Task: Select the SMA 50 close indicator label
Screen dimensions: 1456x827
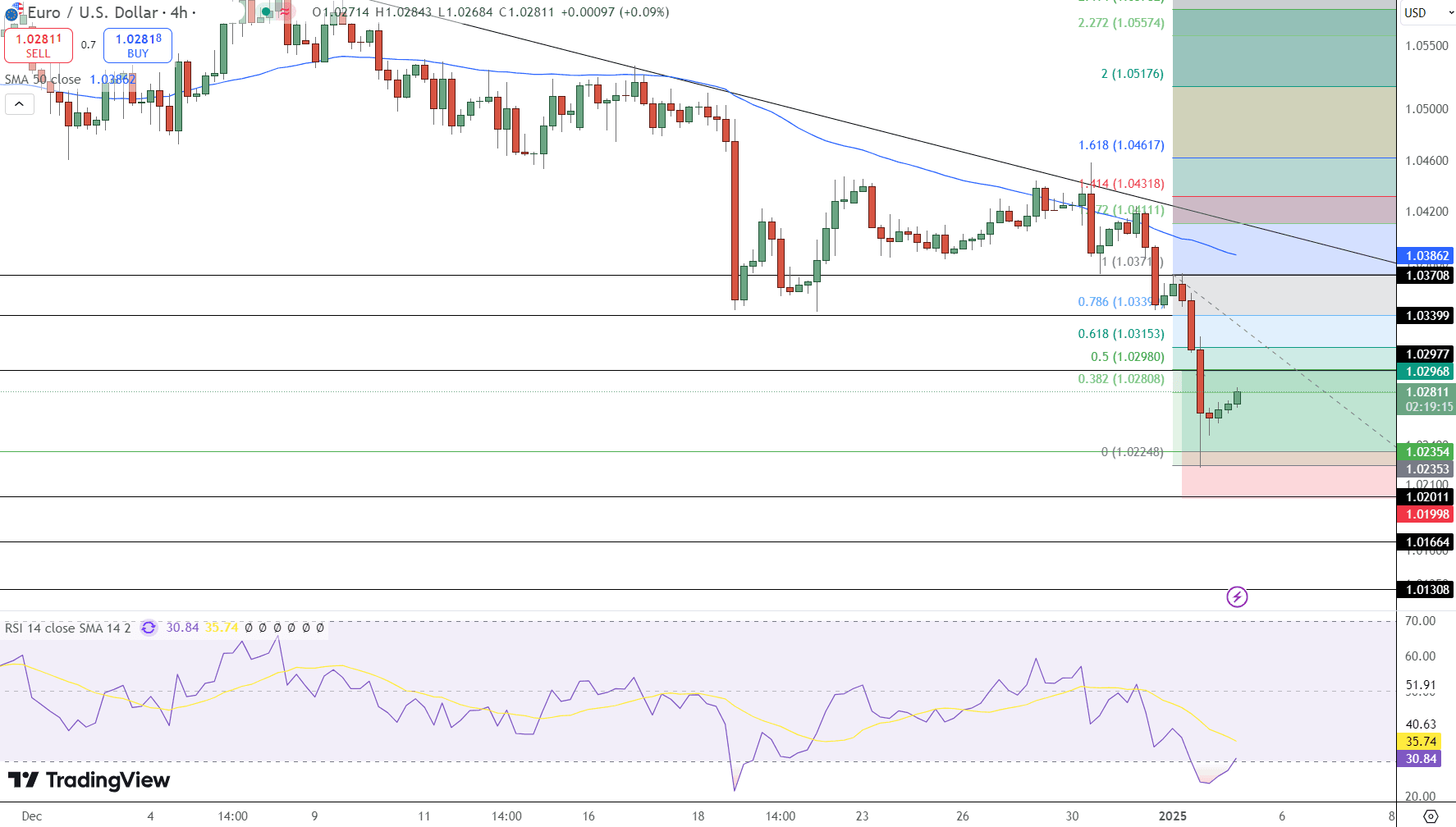Action: click(x=43, y=80)
